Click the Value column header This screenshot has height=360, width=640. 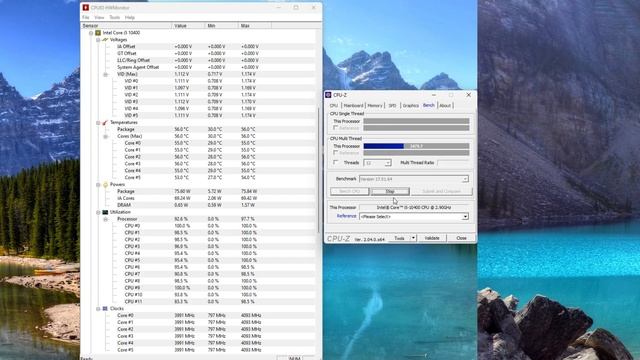tap(188, 26)
